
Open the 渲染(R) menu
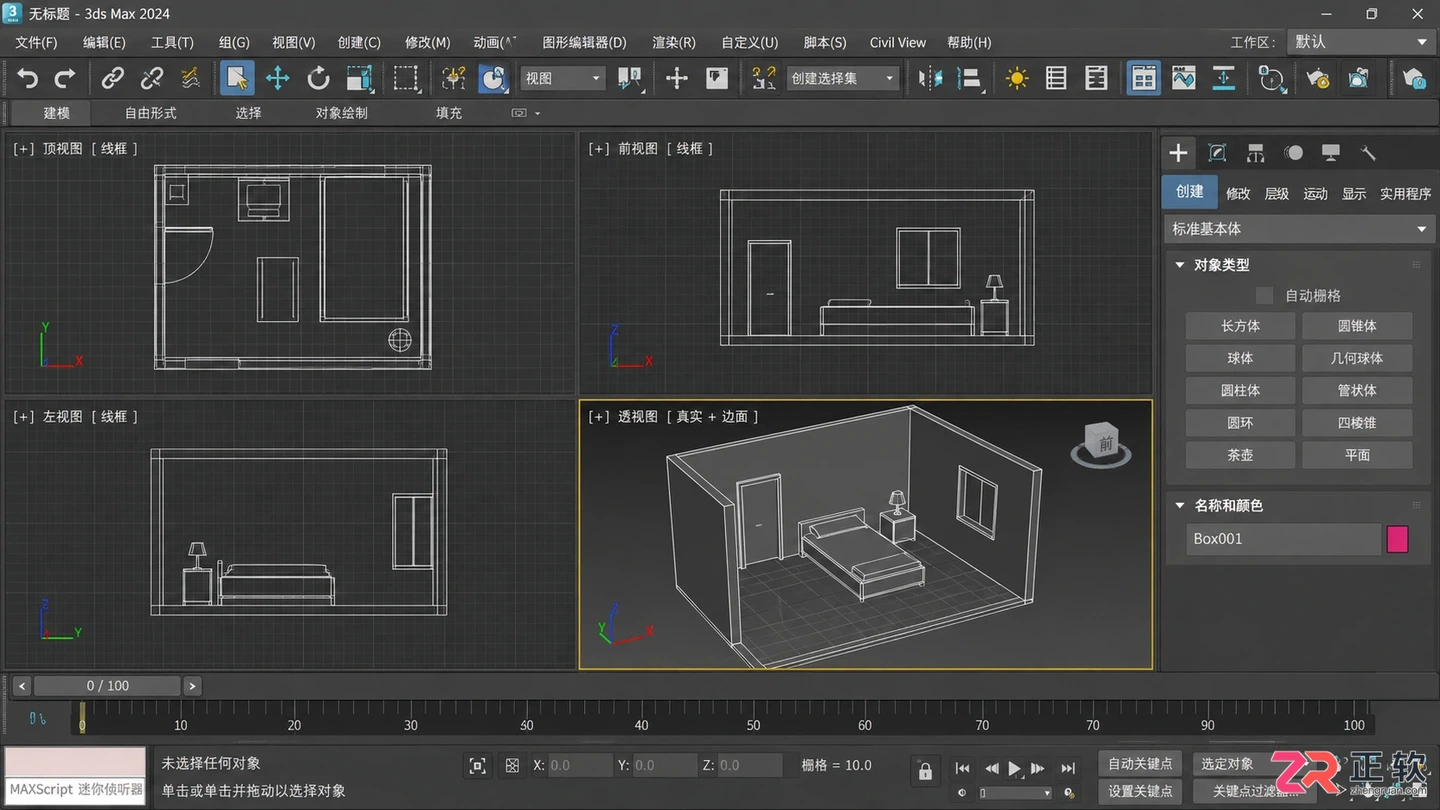pyautogui.click(x=674, y=42)
